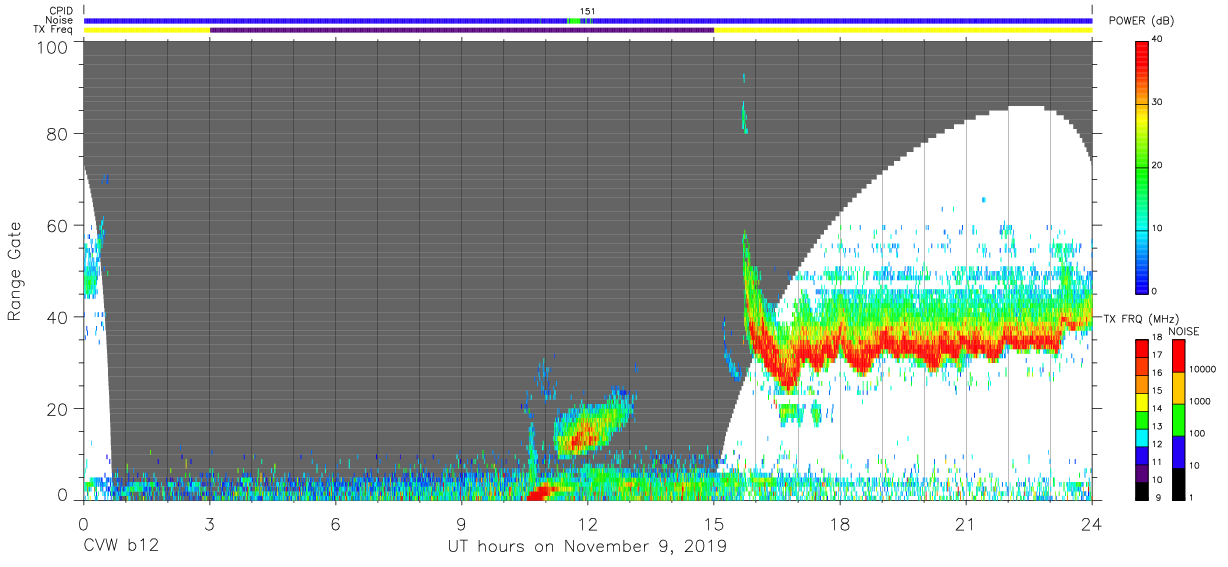Click the 30 tick on POWER color bar
The height and width of the screenshot is (567, 1228).
[1159, 103]
